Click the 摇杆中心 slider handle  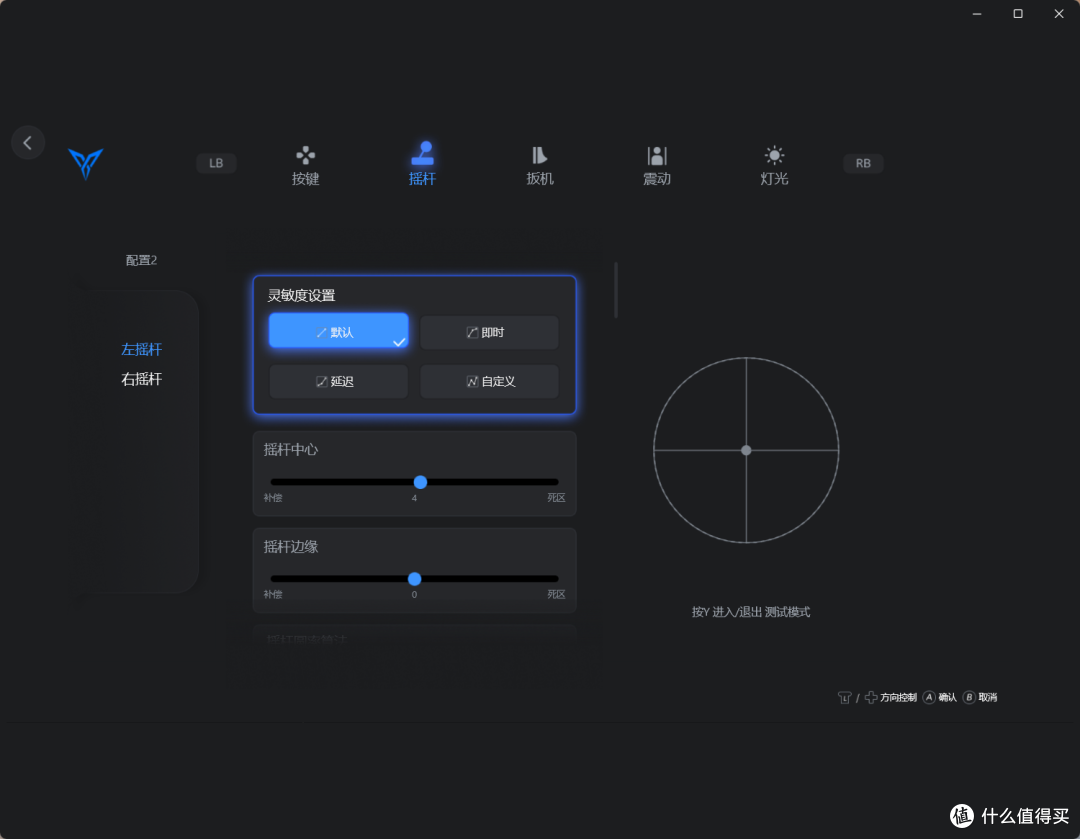click(420, 482)
